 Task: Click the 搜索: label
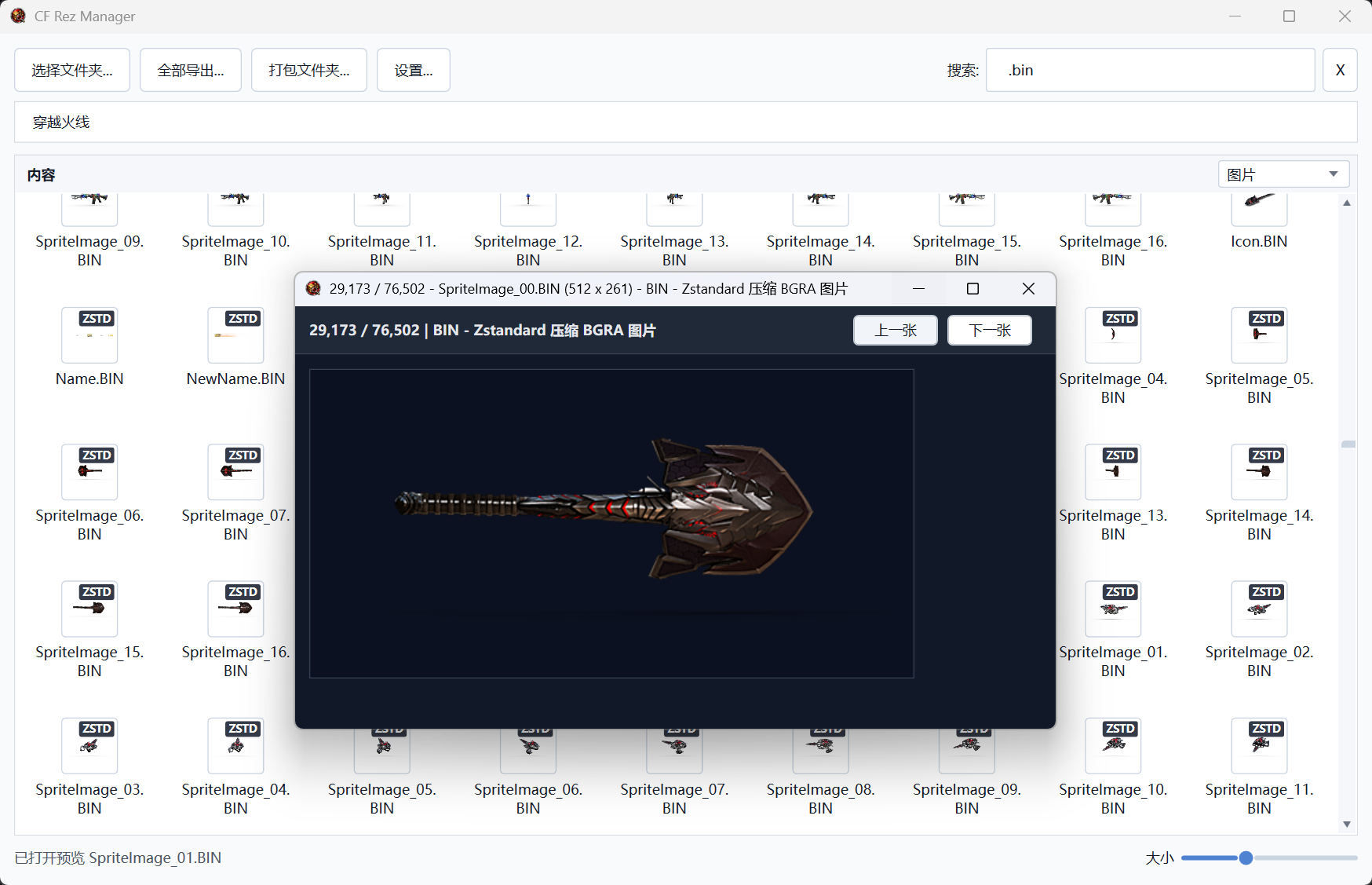(963, 70)
